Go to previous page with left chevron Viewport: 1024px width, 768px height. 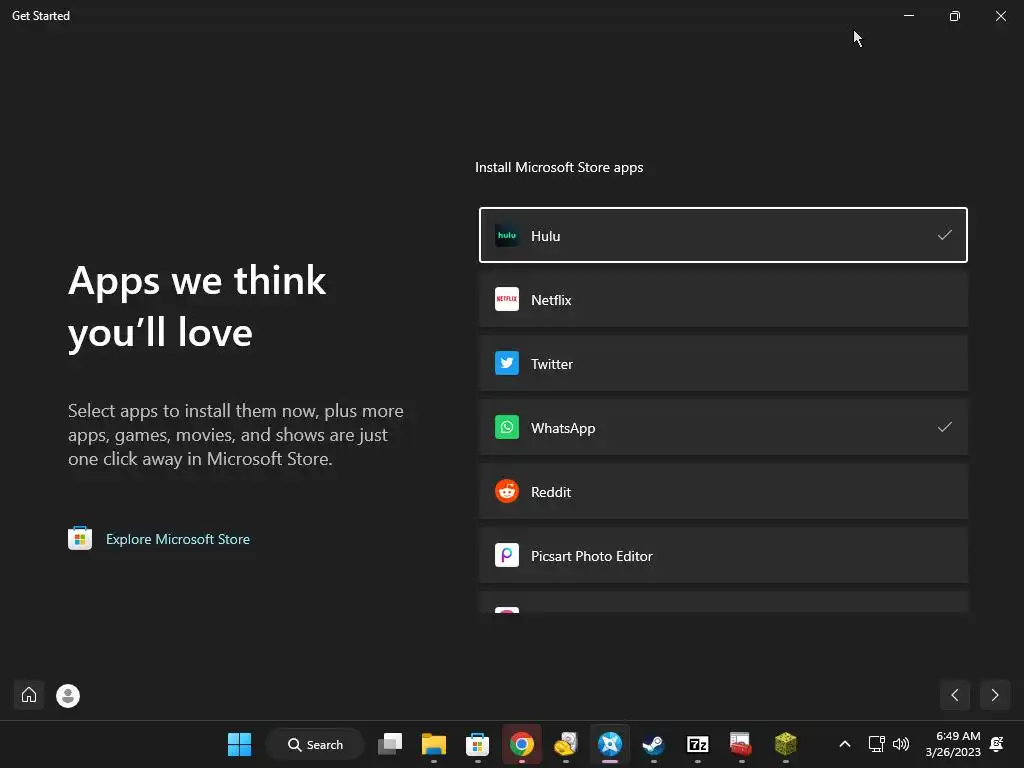[955, 695]
